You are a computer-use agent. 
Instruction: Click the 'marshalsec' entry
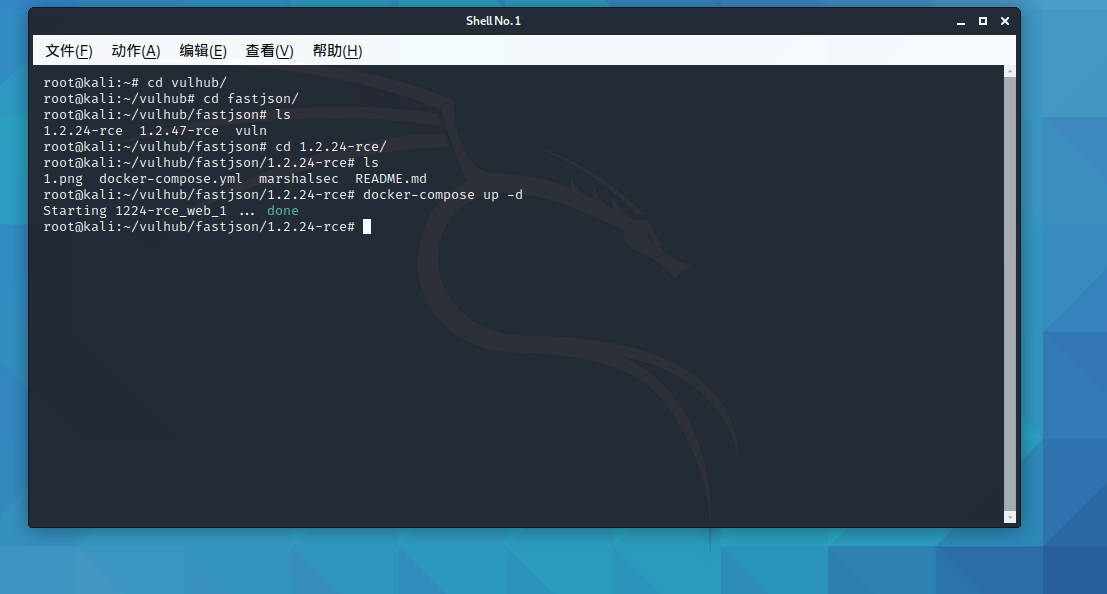pyautogui.click(x=299, y=179)
